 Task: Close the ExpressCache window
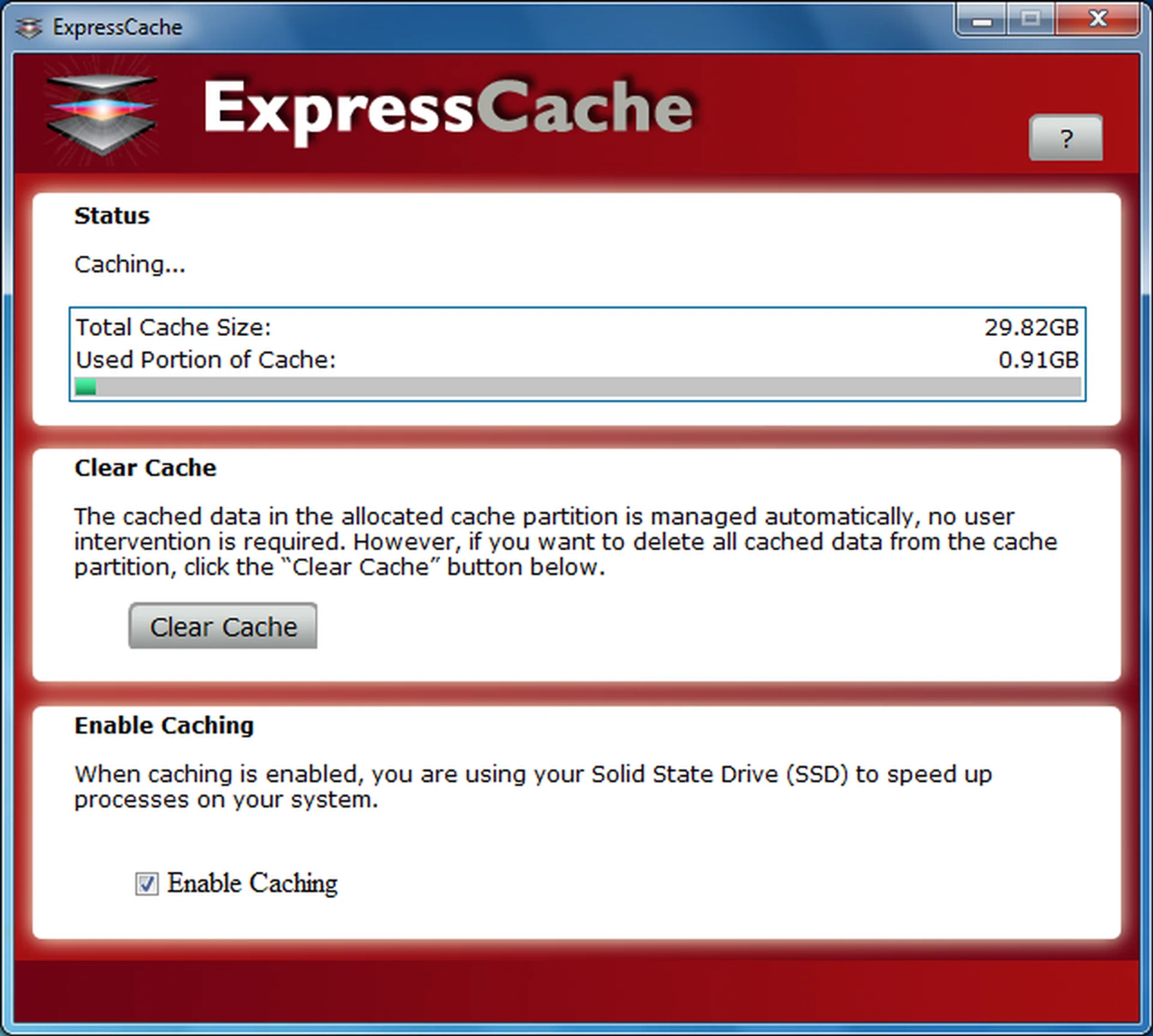[x=1098, y=19]
